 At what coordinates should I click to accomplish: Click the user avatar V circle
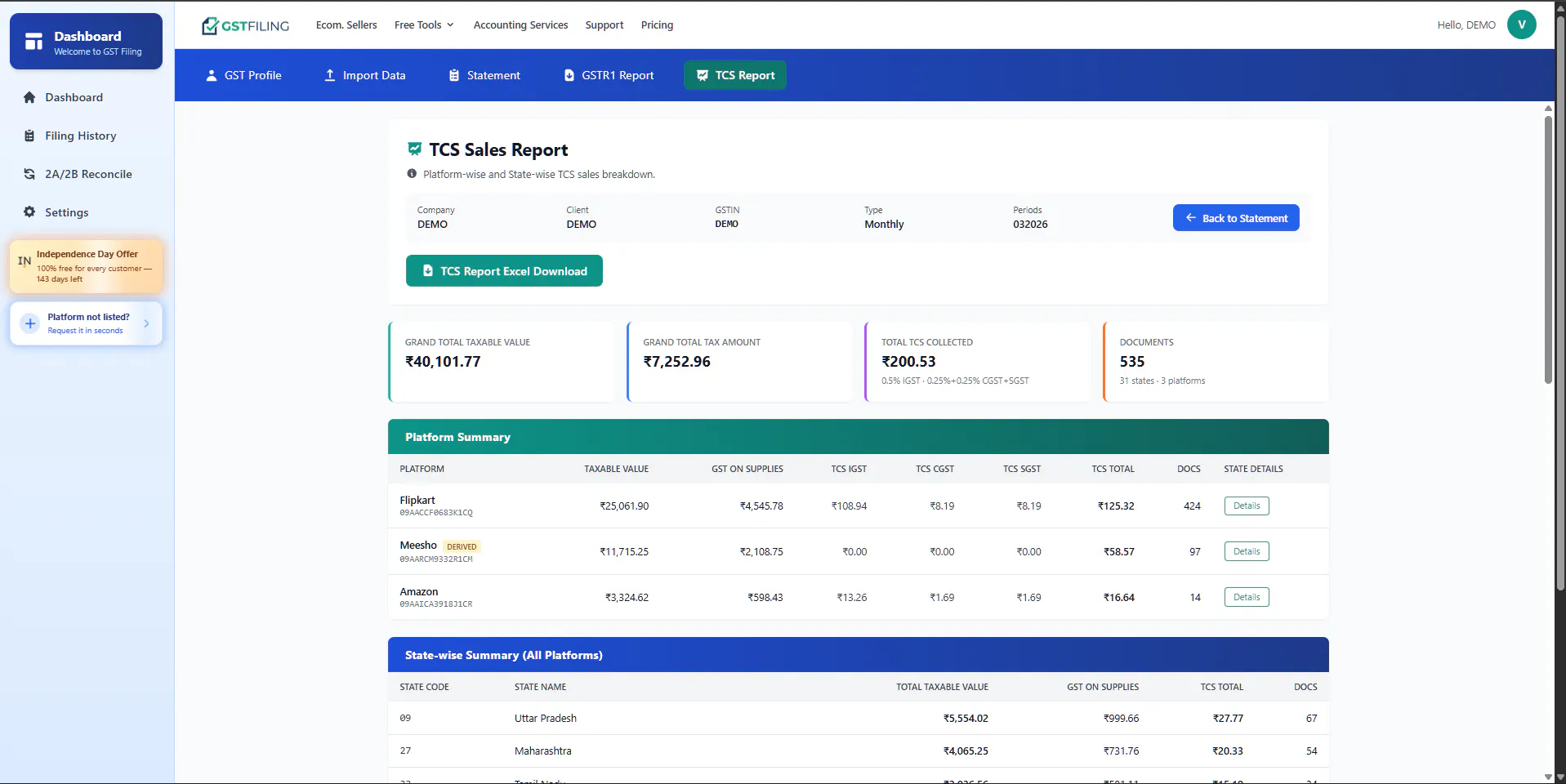tap(1521, 24)
